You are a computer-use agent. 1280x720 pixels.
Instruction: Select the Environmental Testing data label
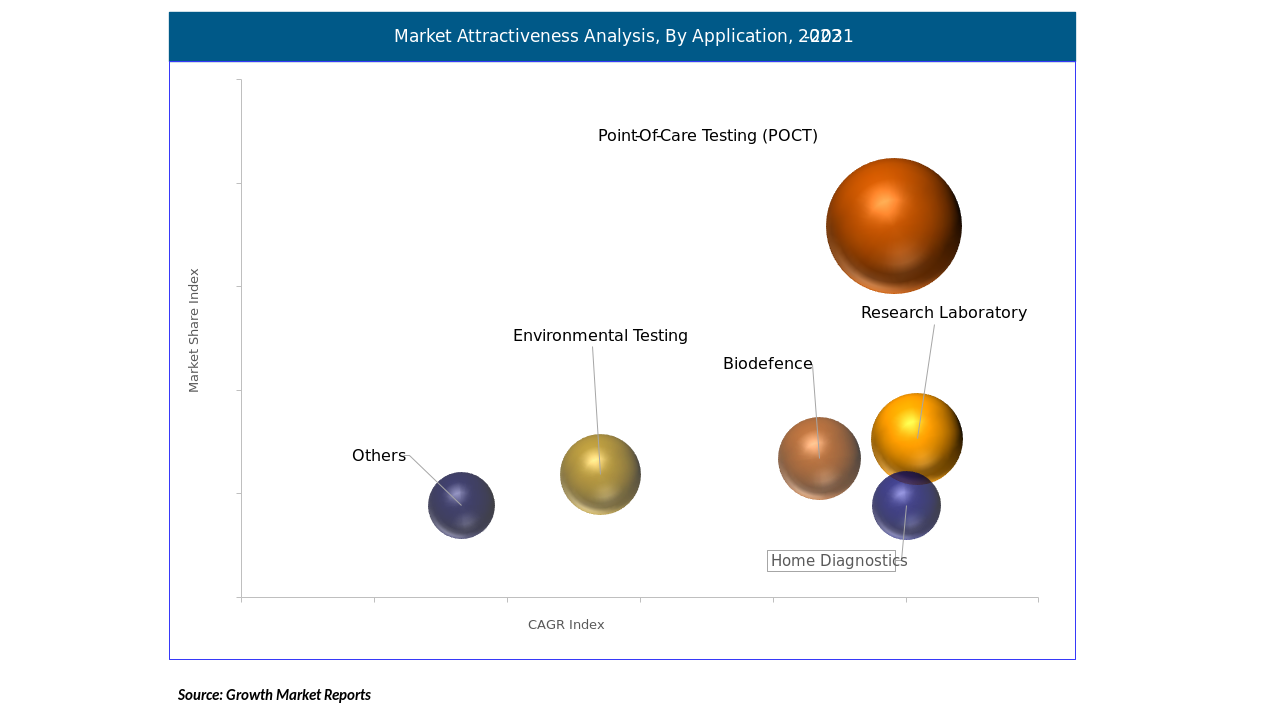[600, 336]
